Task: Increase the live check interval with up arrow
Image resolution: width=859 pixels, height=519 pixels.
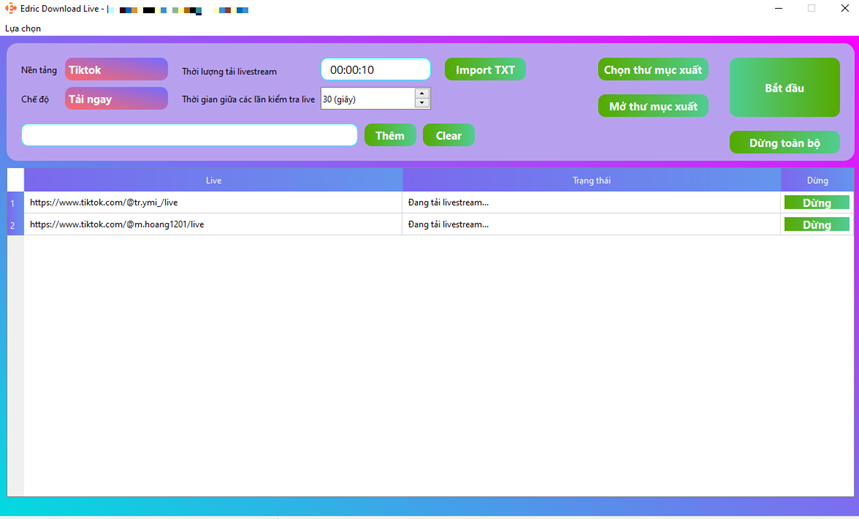Action: (x=422, y=94)
